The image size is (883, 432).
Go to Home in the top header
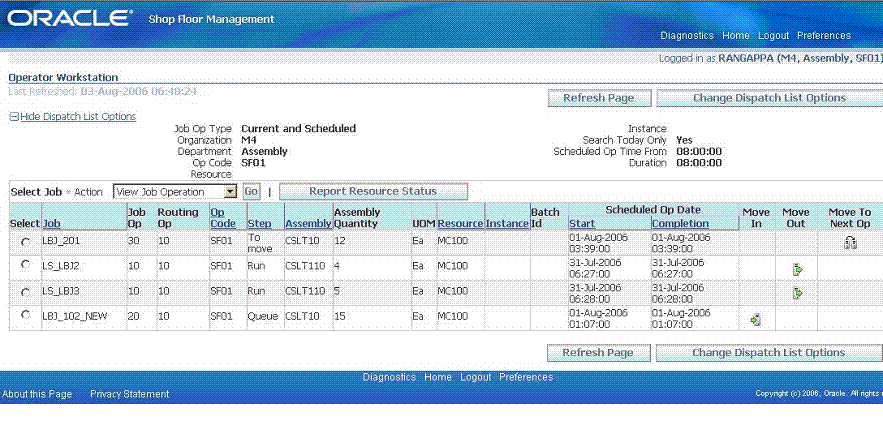coord(735,35)
